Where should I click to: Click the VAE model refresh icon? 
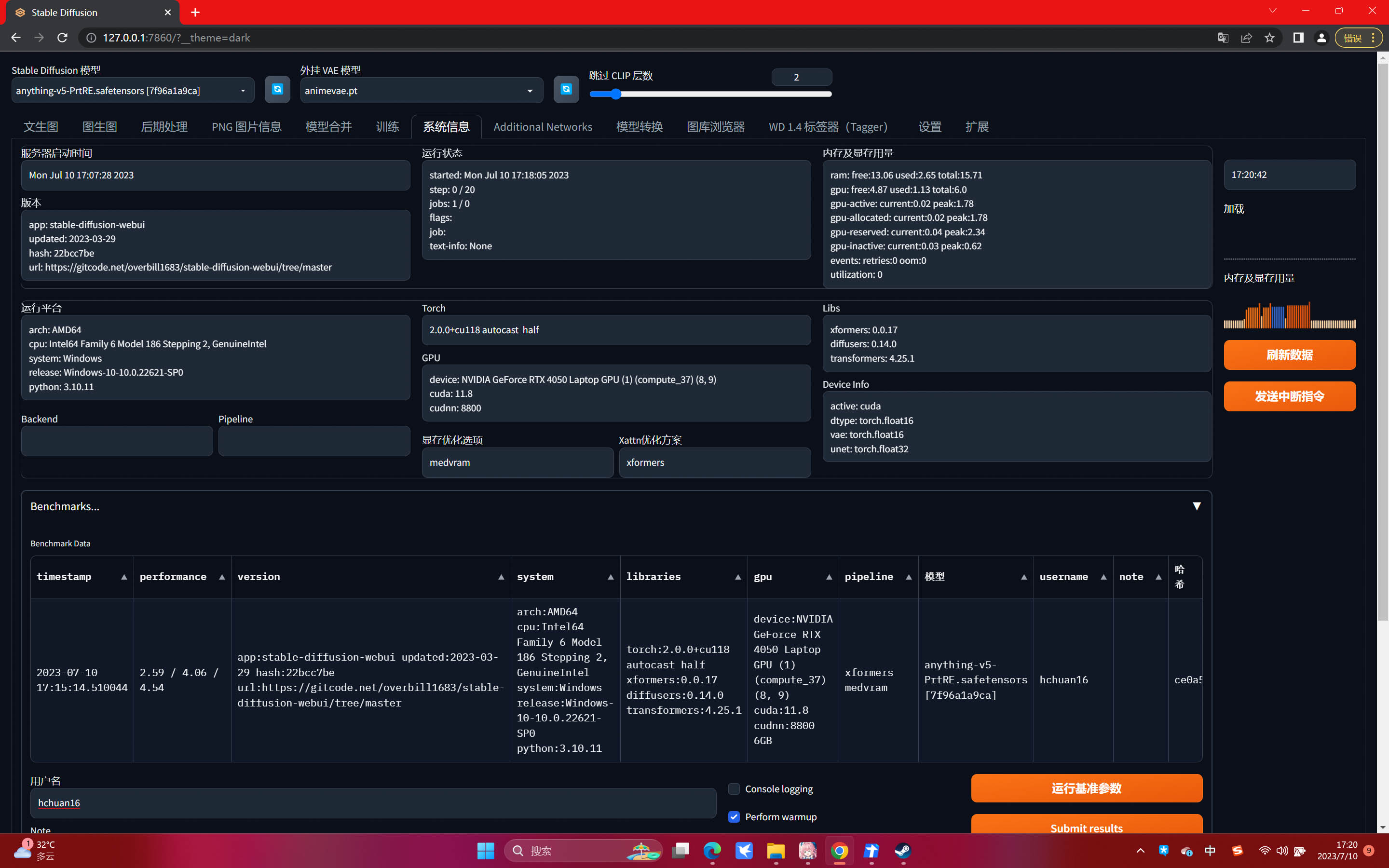566,90
